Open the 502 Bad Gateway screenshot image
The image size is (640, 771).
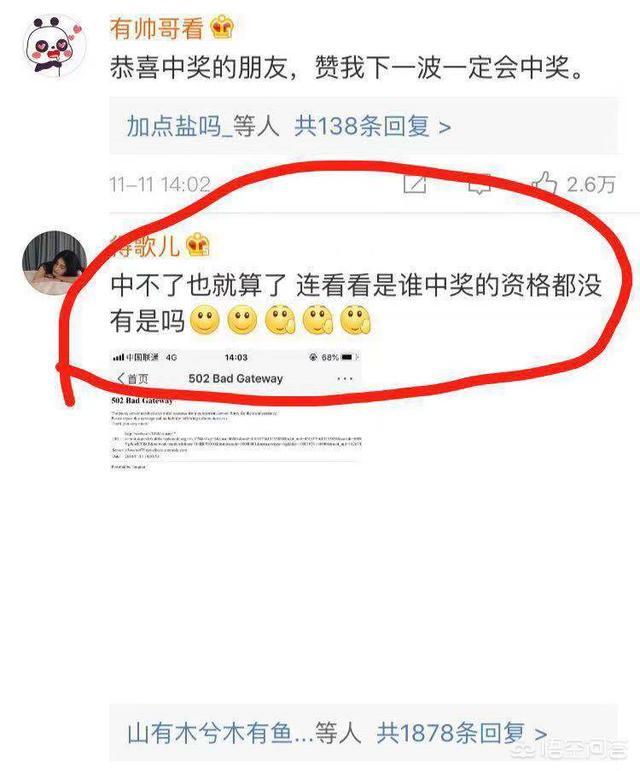point(236,410)
